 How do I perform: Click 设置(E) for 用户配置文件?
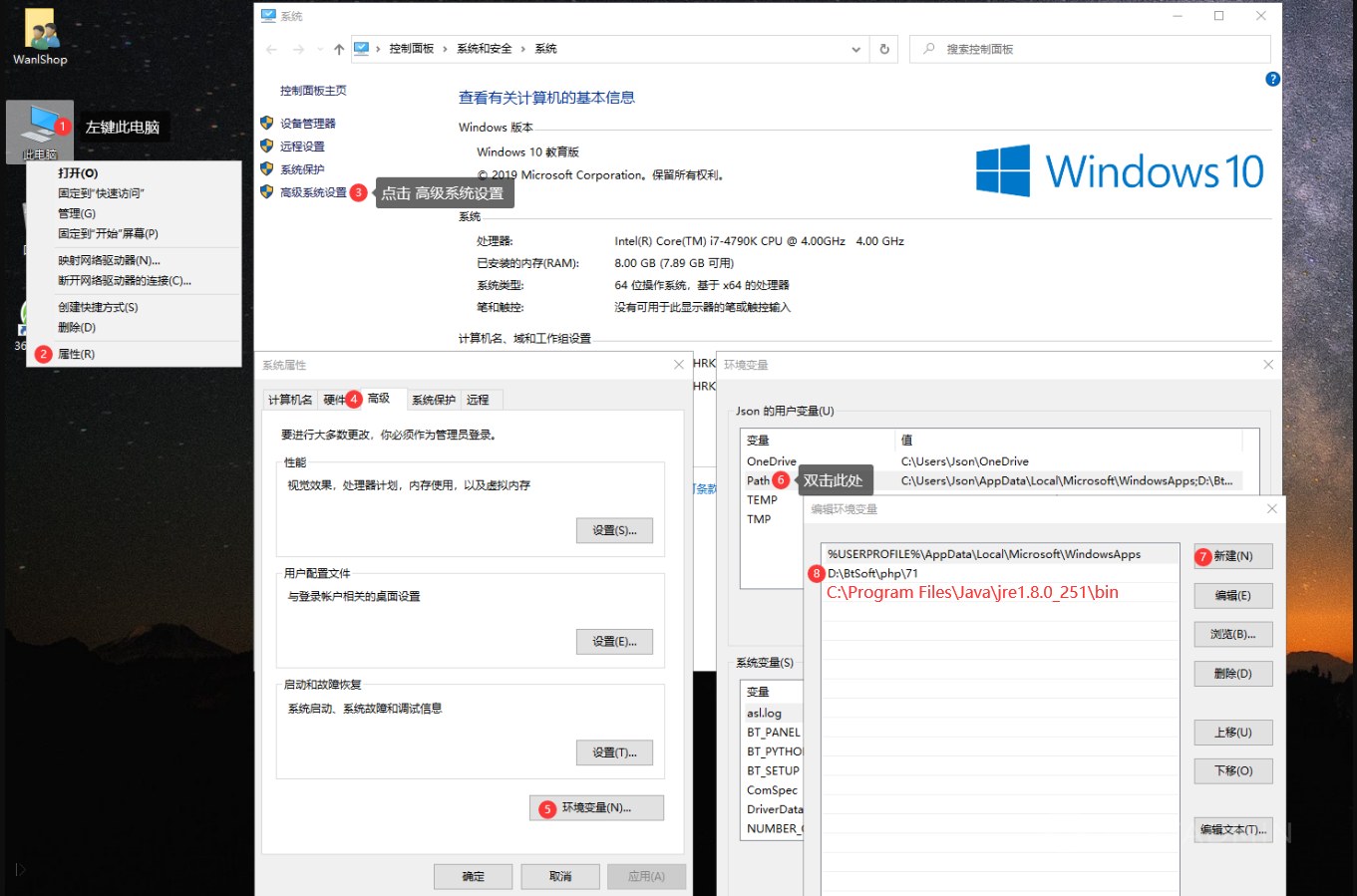click(614, 641)
